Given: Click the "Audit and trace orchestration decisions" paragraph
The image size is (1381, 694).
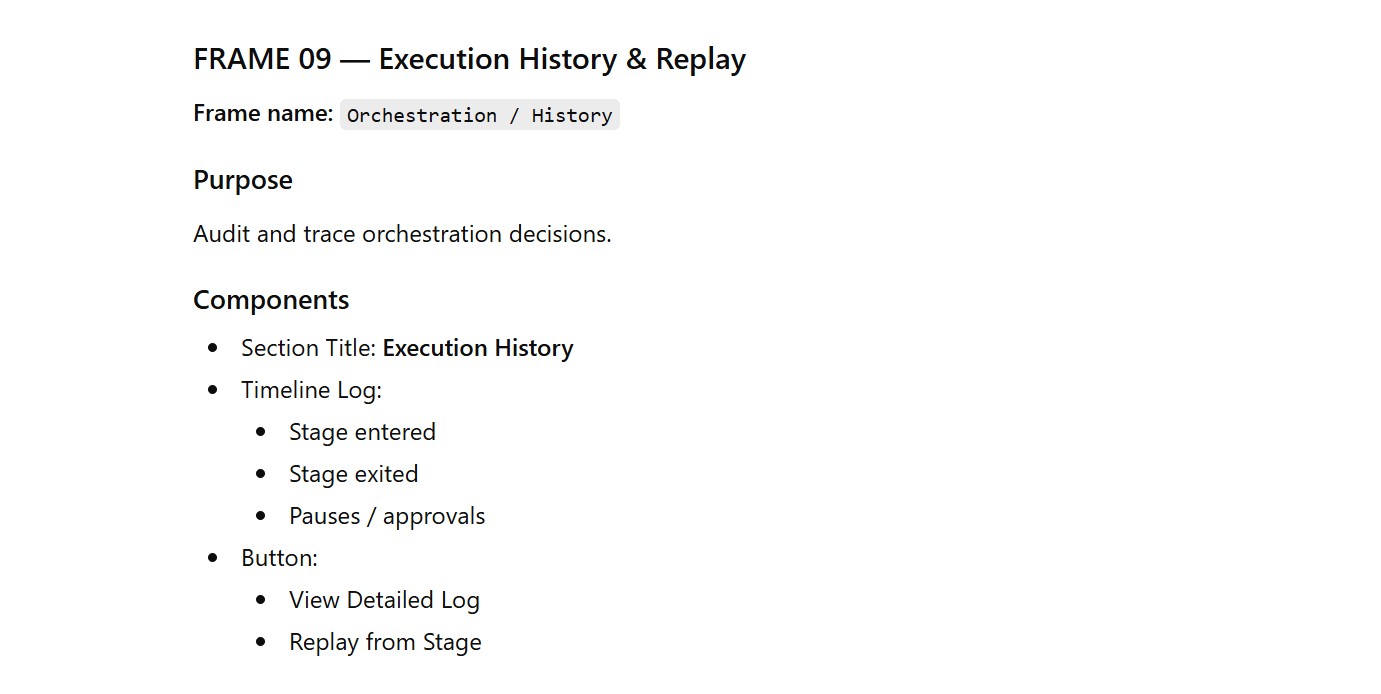Looking at the screenshot, I should click(402, 234).
